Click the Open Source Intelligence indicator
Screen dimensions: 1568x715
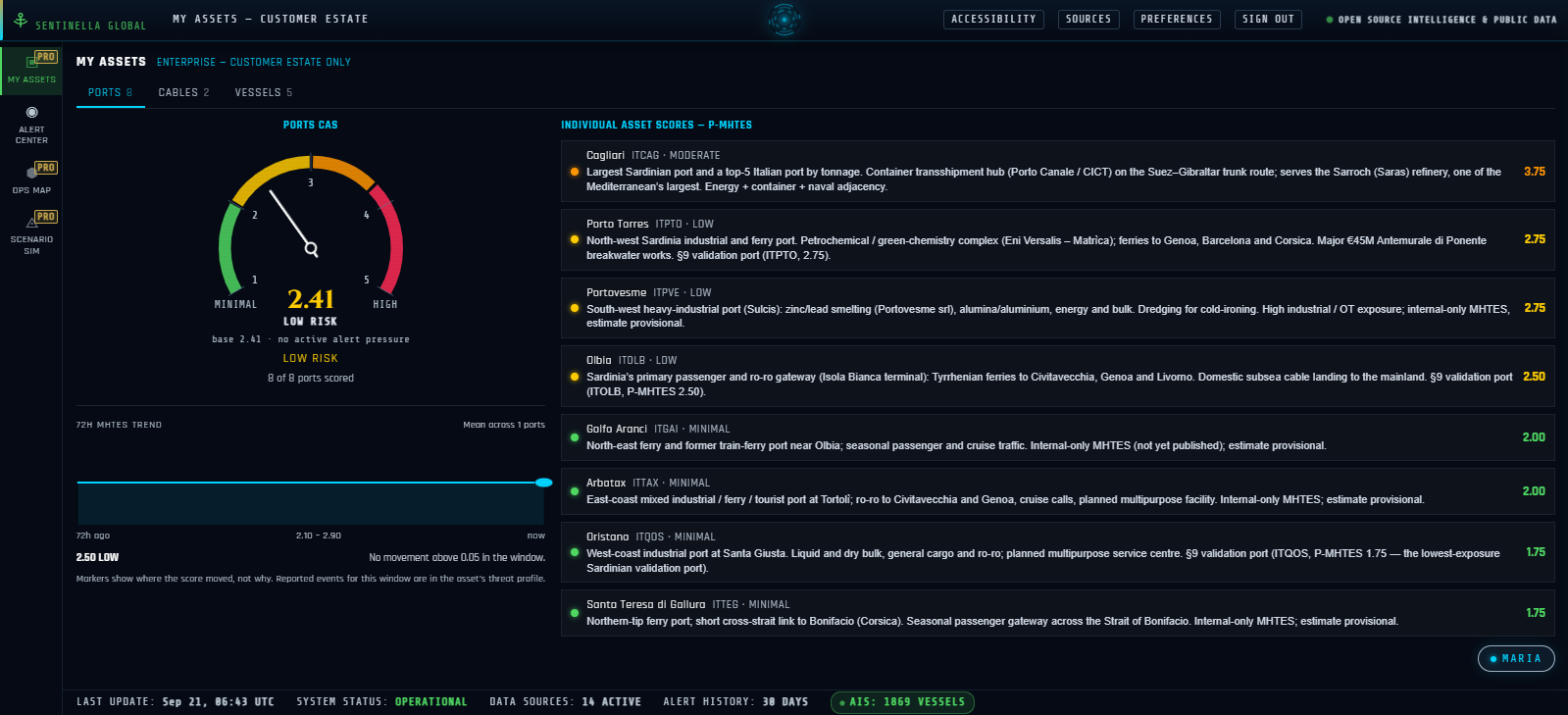(x=1441, y=20)
